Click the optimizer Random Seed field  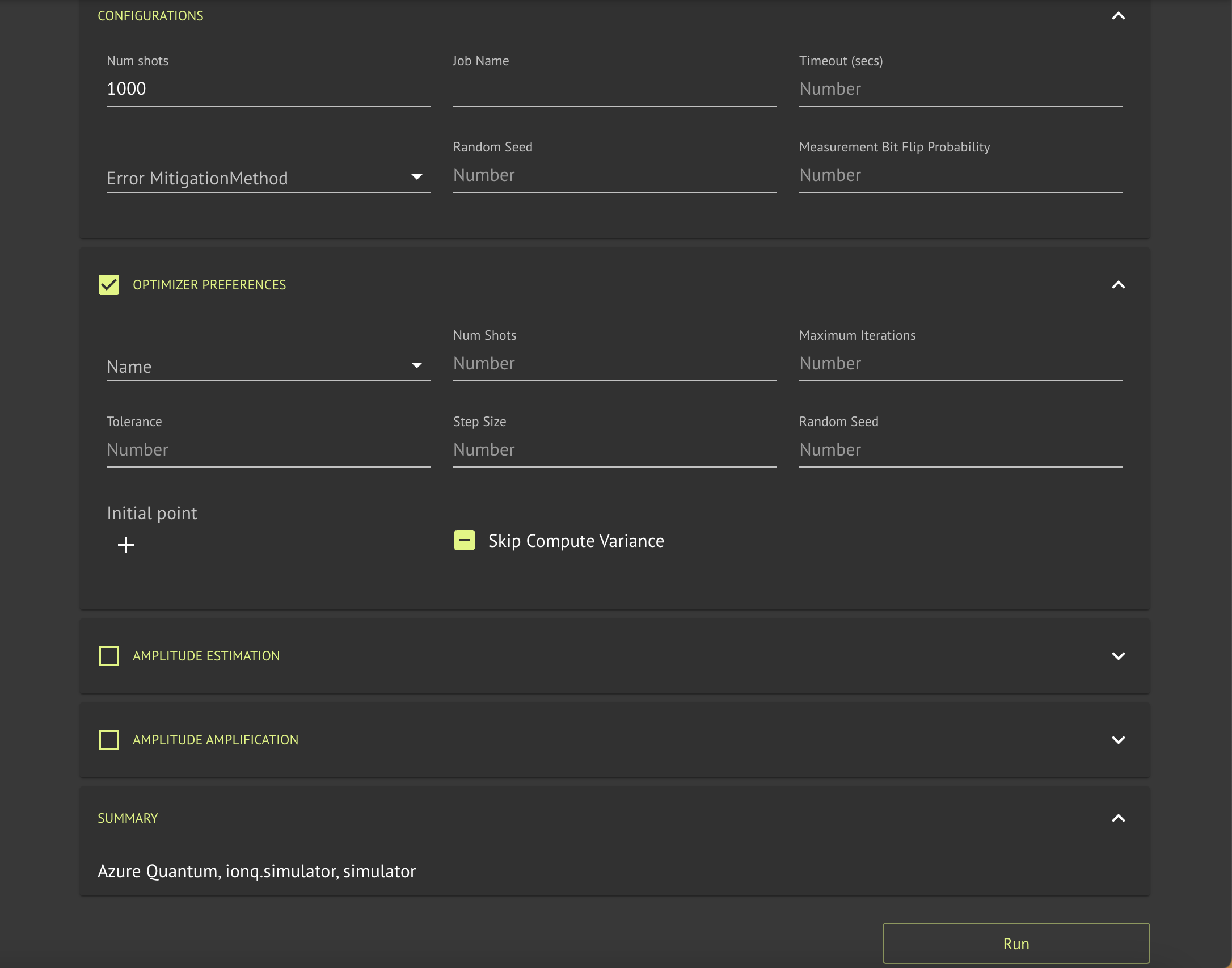coord(961,450)
